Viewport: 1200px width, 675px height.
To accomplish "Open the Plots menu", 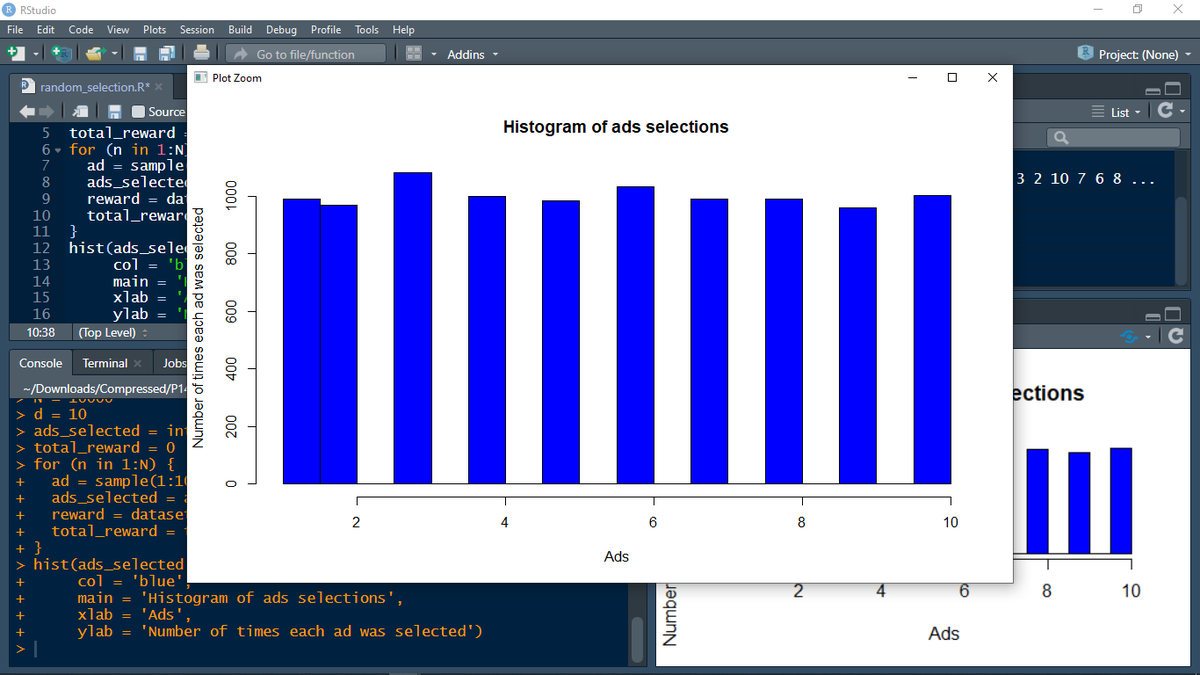I will (155, 30).
